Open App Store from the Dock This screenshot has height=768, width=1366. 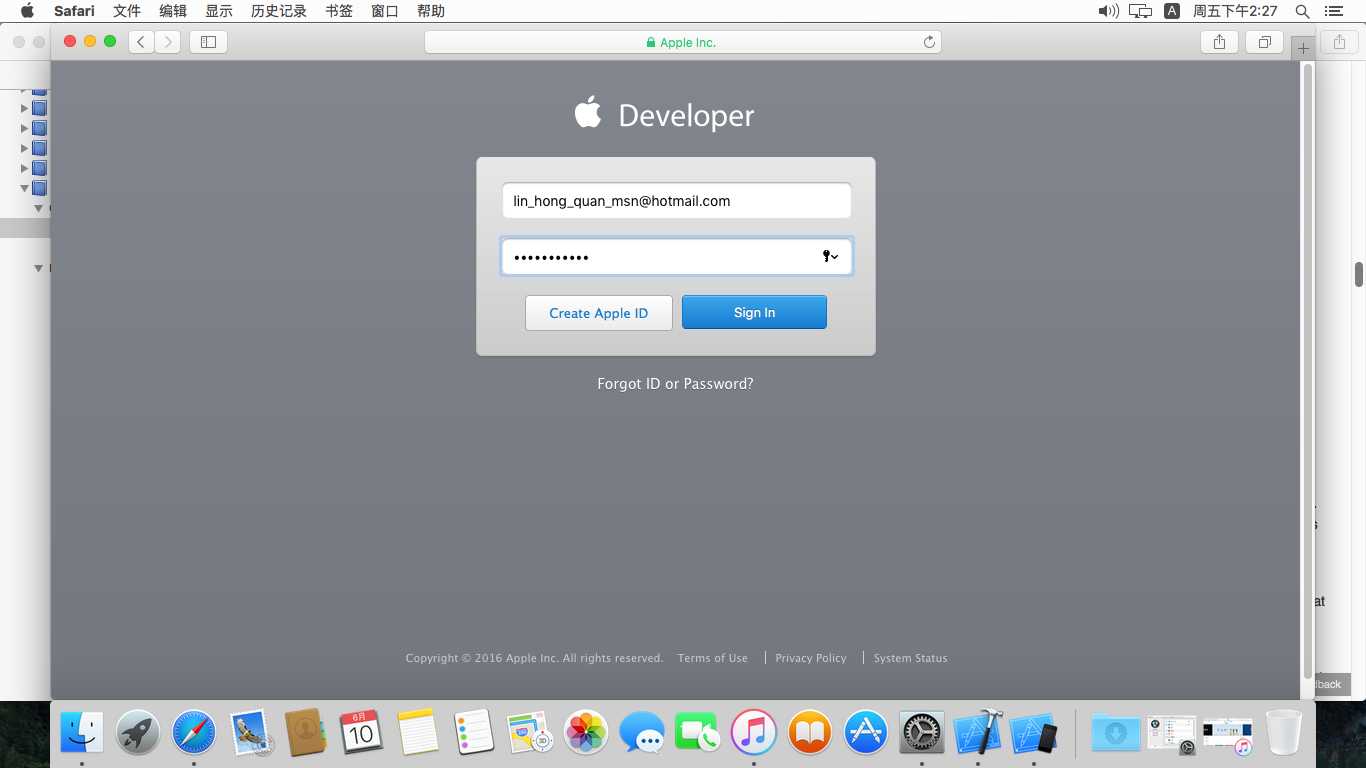(x=866, y=733)
